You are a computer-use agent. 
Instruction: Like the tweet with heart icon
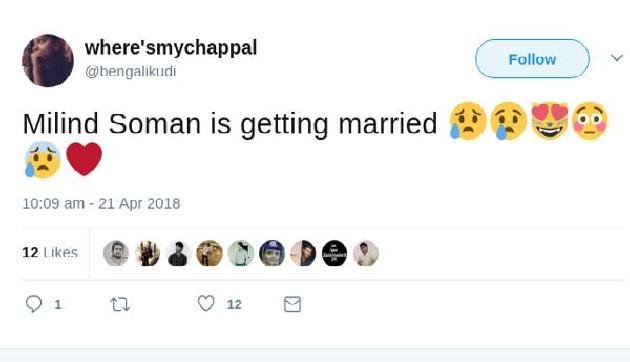pos(206,304)
